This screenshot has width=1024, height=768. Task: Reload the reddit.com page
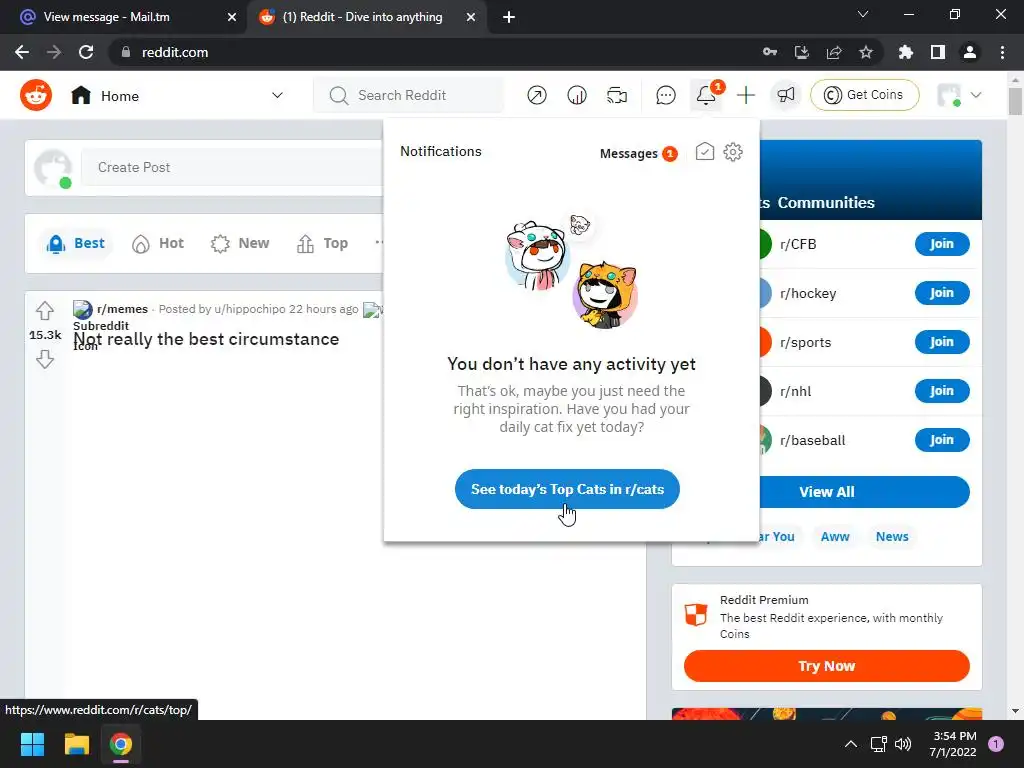86,52
